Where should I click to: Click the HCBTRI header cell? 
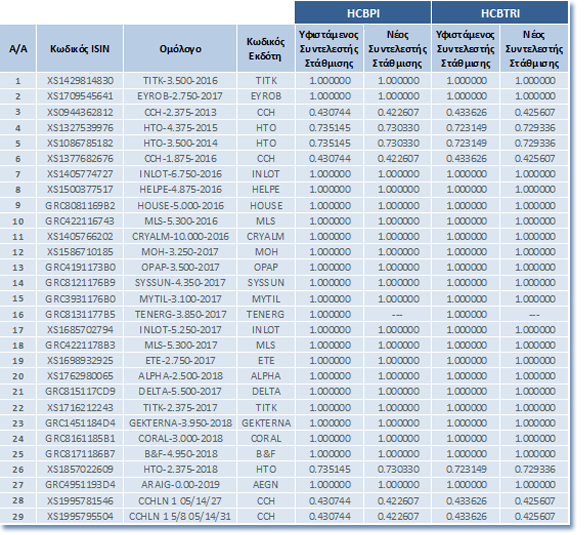pos(500,13)
